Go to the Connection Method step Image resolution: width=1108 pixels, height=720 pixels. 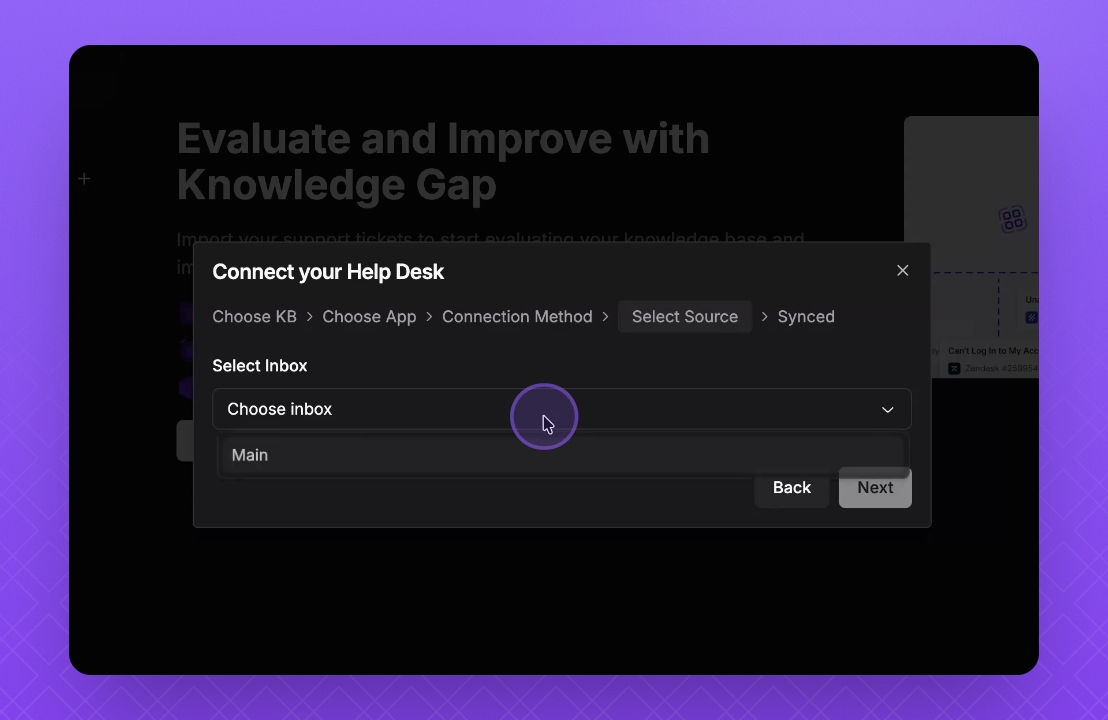coord(517,317)
